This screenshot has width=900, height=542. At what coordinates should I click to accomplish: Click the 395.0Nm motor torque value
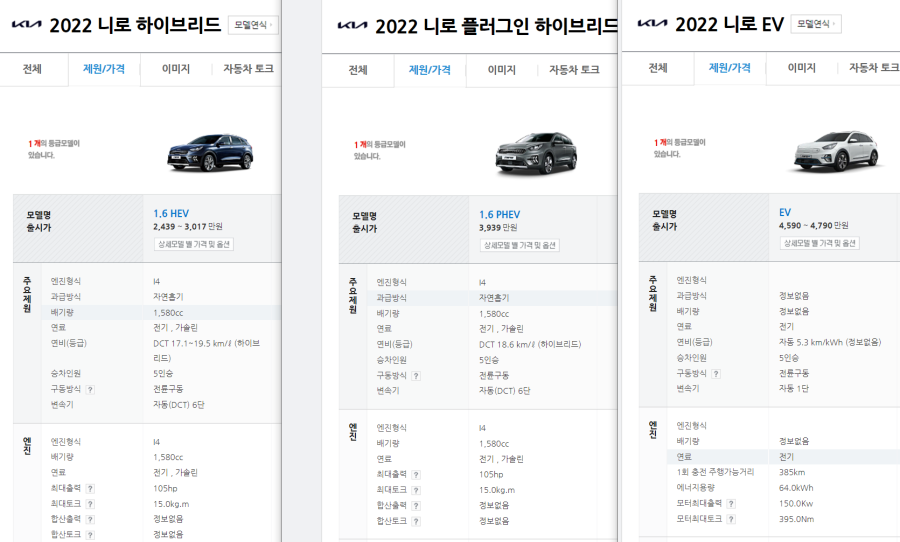point(796,519)
